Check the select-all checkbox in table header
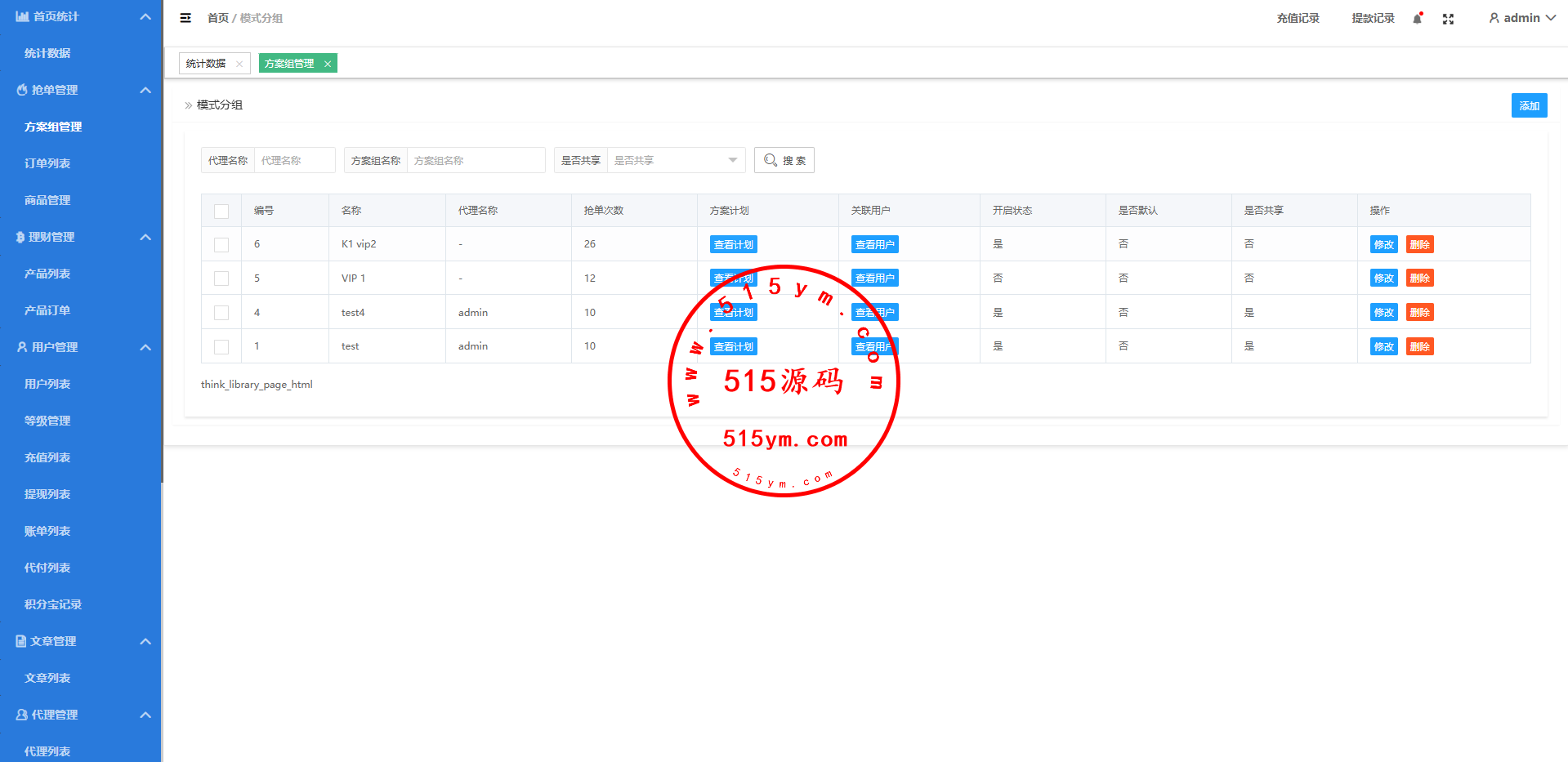 (x=221, y=211)
